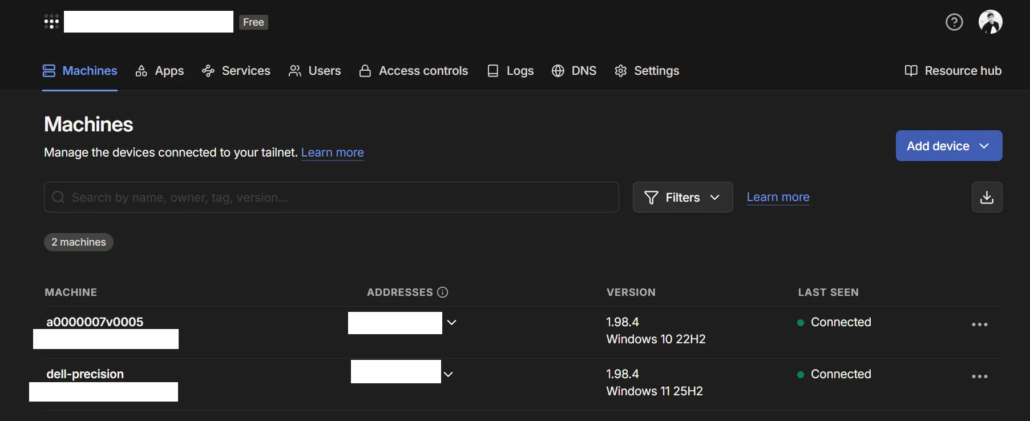The image size is (1030, 421).
Task: Open the Services tab
Action: (236, 71)
